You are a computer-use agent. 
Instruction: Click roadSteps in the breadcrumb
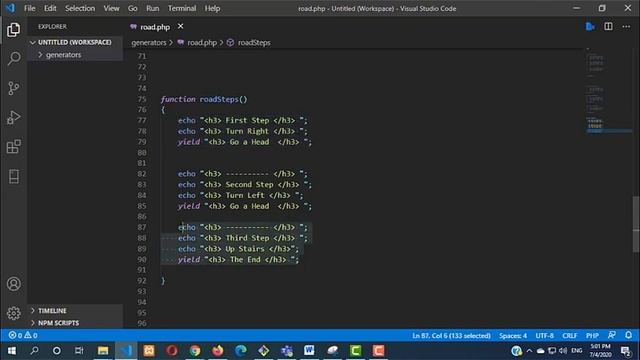[254, 42]
